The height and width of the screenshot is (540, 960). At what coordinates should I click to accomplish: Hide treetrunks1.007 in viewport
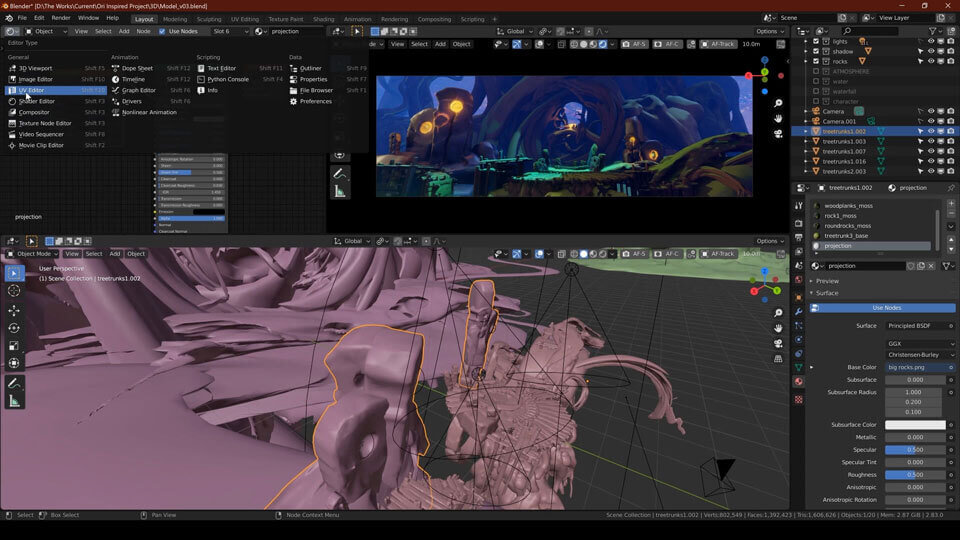(931, 151)
